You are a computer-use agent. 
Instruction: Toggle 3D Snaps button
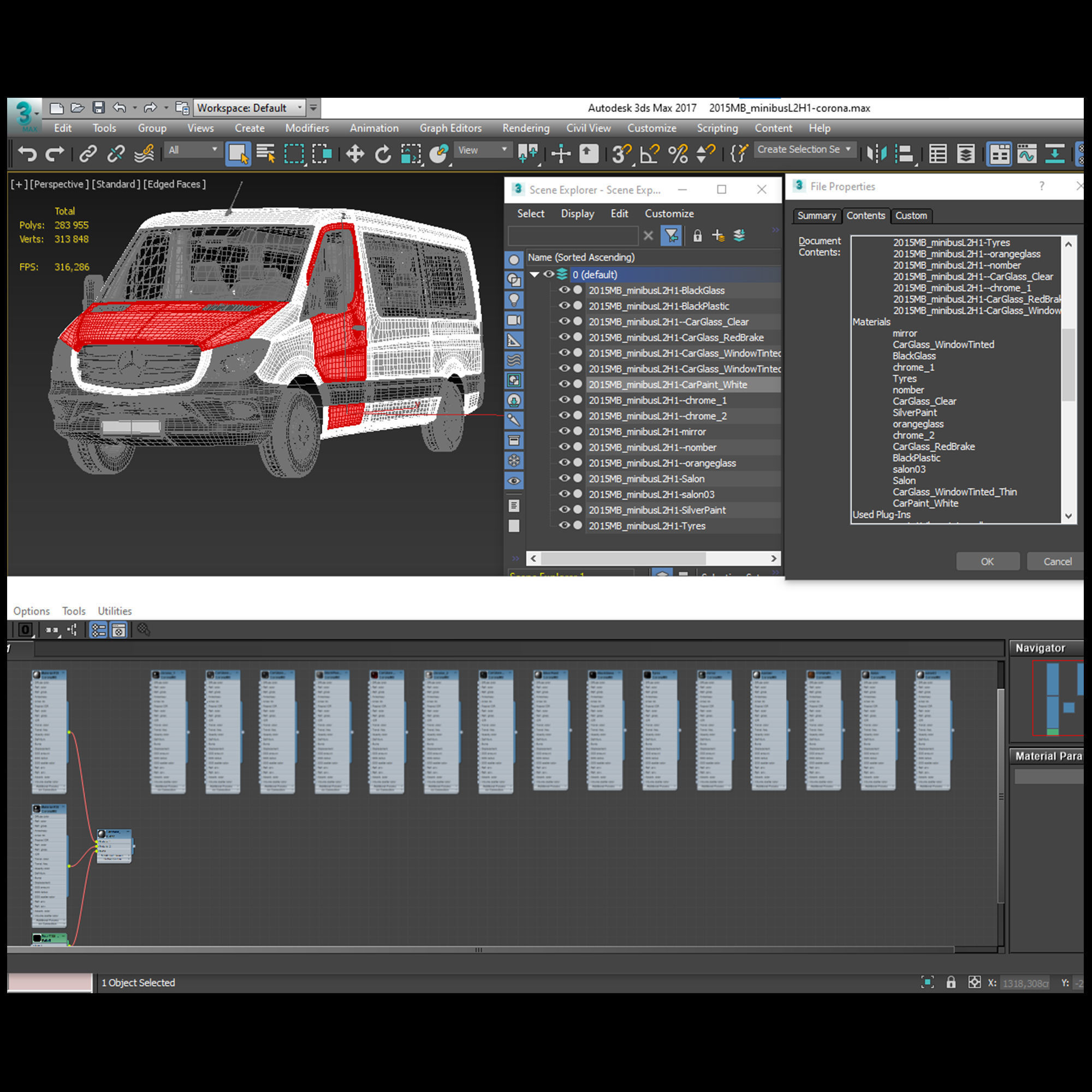point(622,153)
